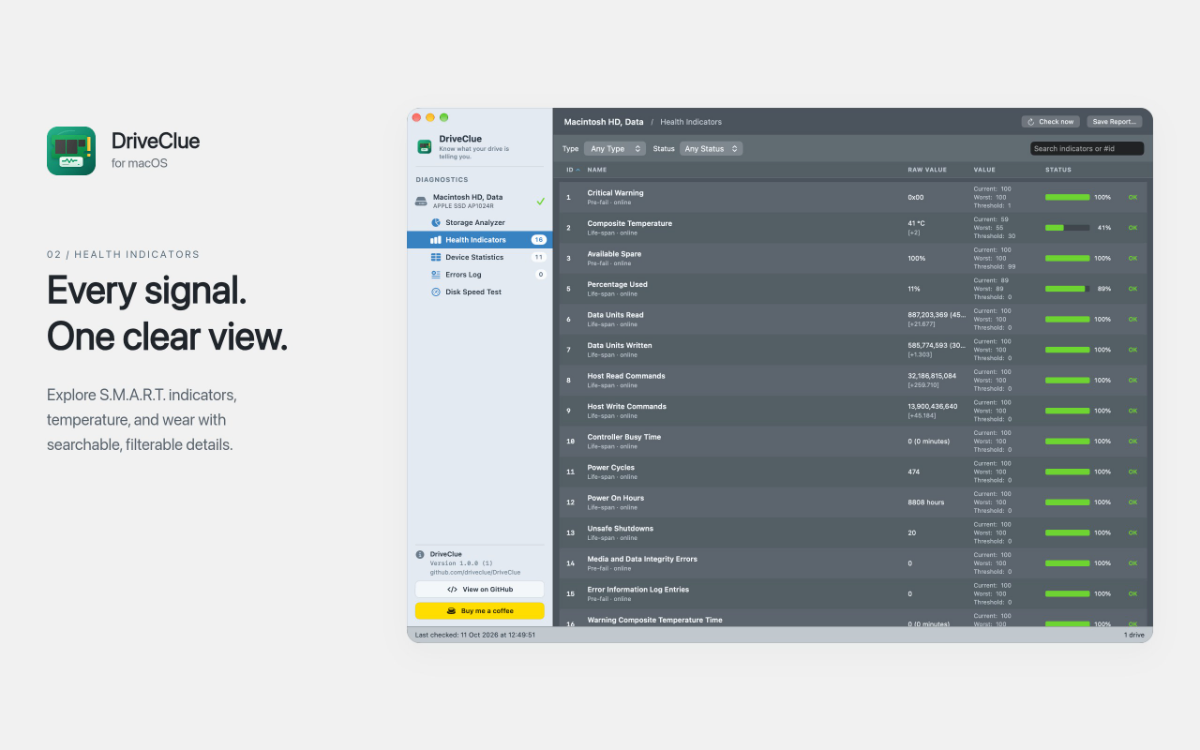Click the Device Statistics grid icon
This screenshot has width=1200, height=750.
pyautogui.click(x=436, y=257)
